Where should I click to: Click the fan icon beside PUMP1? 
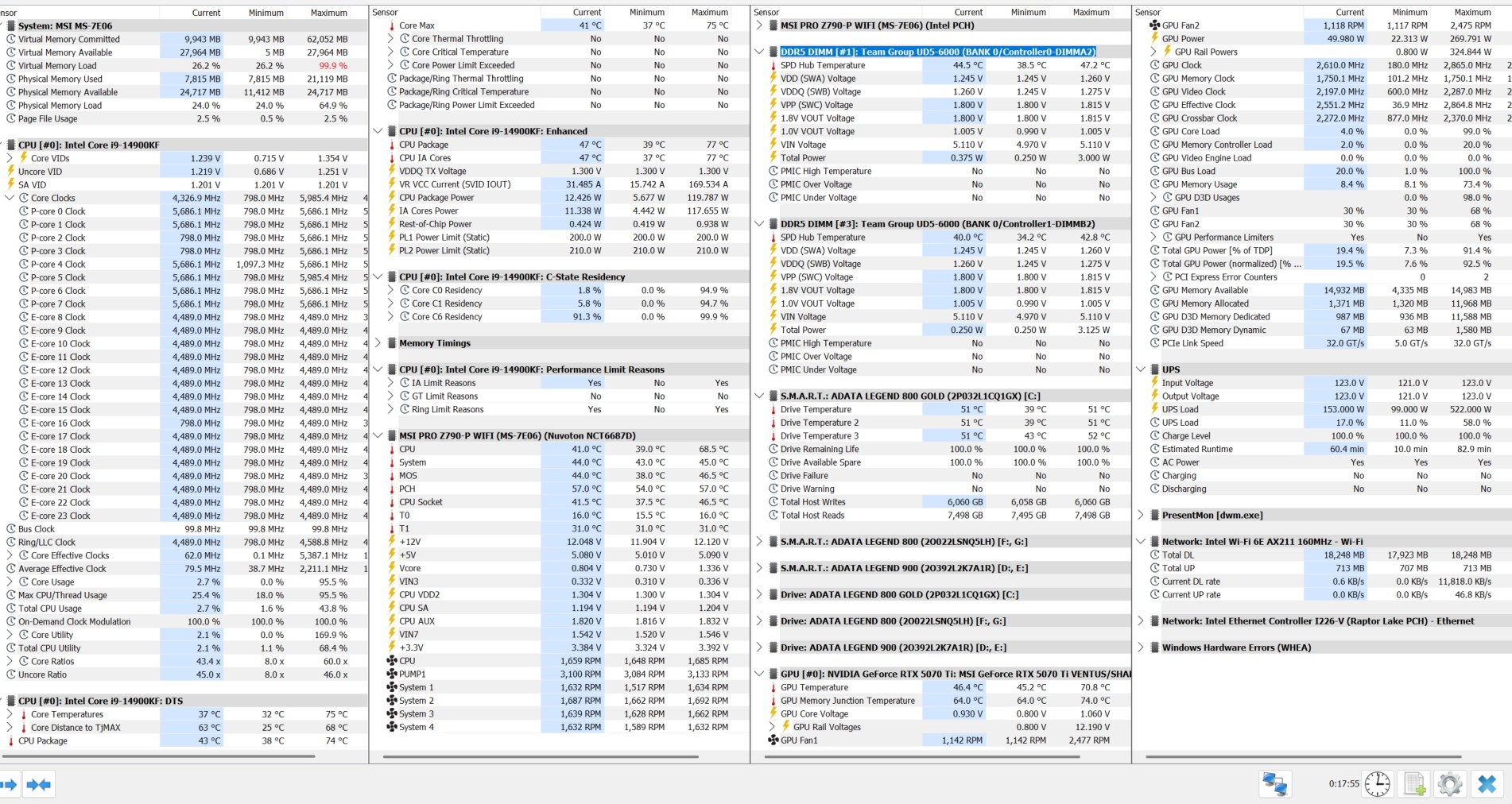click(391, 675)
